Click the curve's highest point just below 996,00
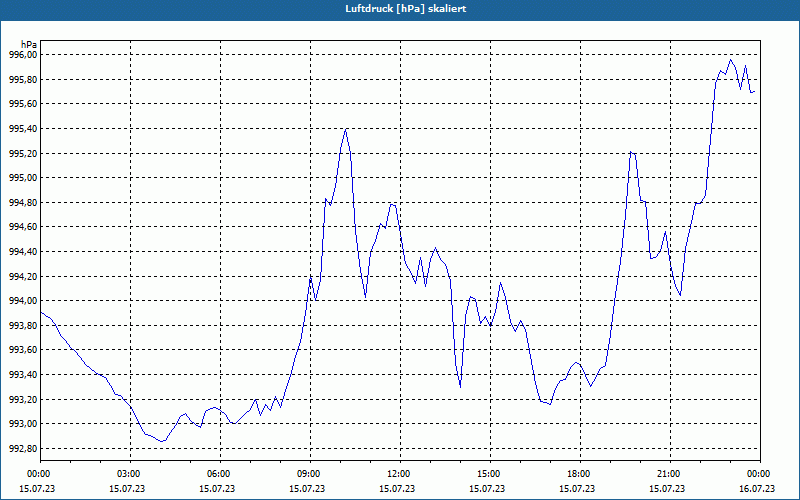The width and height of the screenshot is (800, 500). pyautogui.click(x=731, y=60)
